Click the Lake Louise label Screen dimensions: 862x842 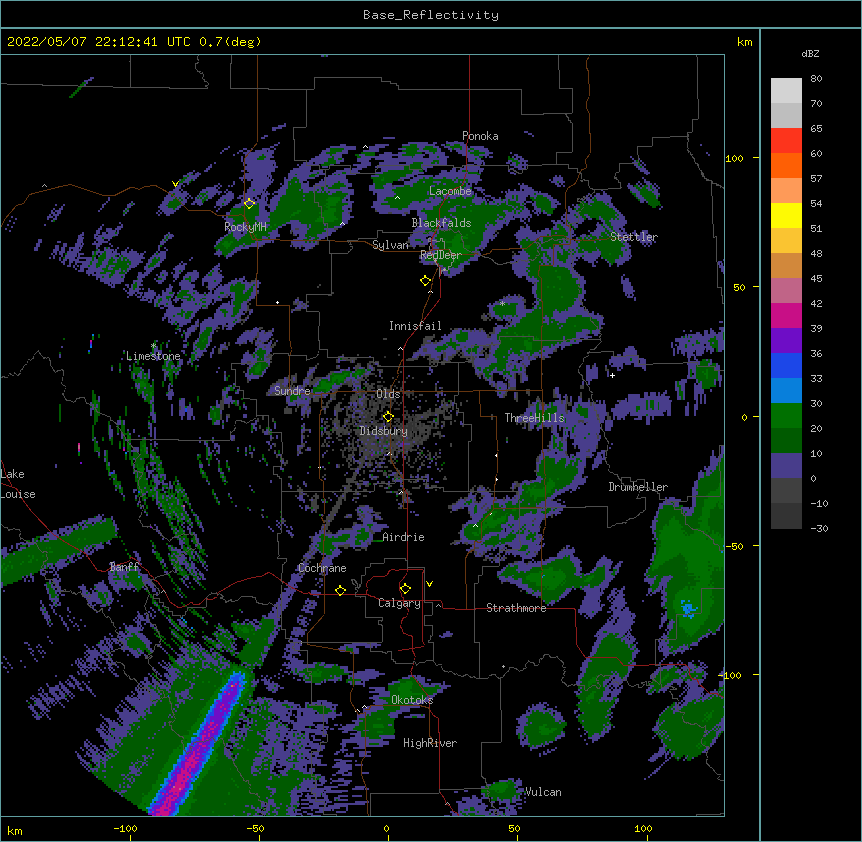[18, 484]
